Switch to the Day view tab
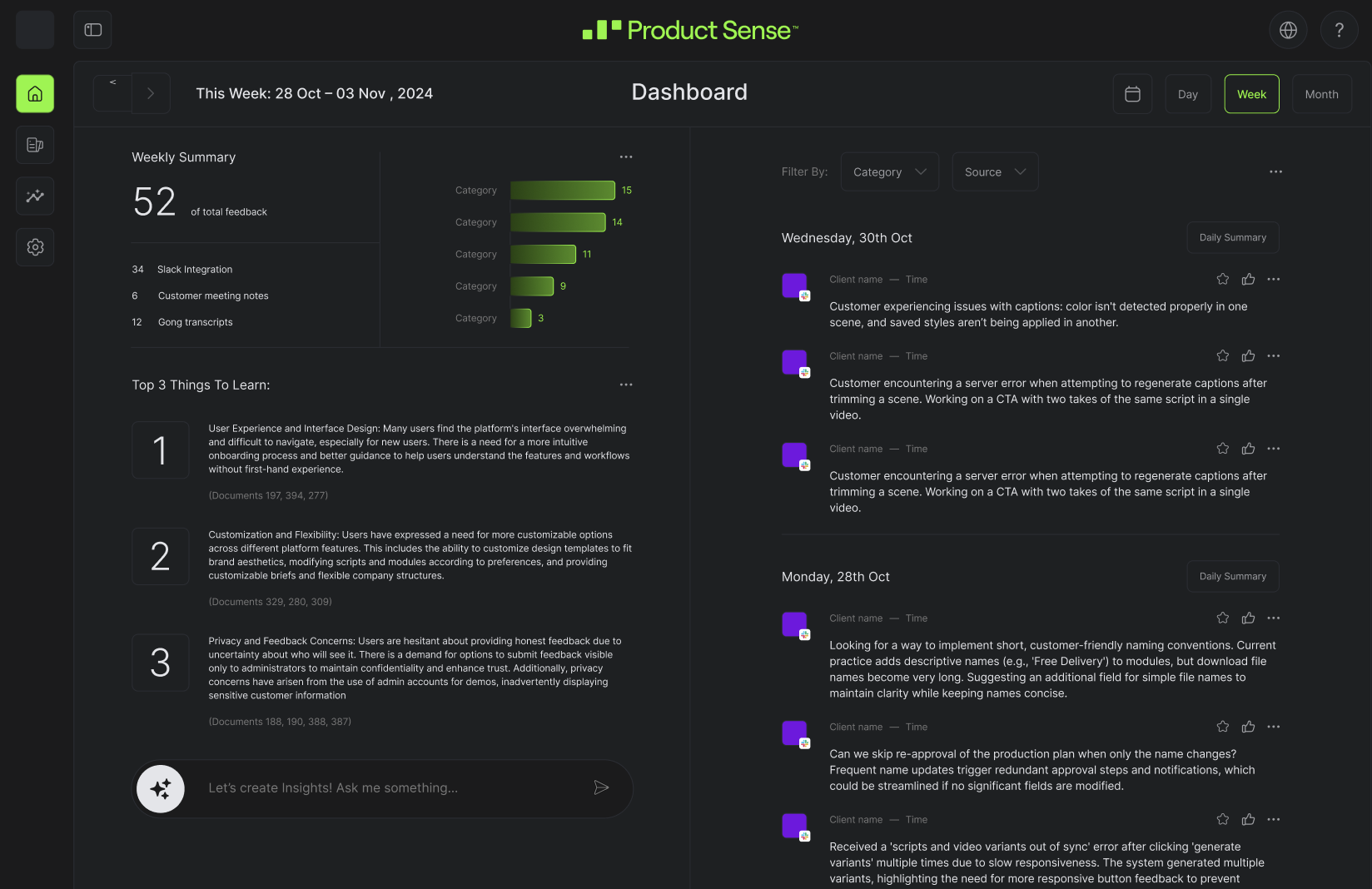The image size is (1372, 889). [1188, 94]
